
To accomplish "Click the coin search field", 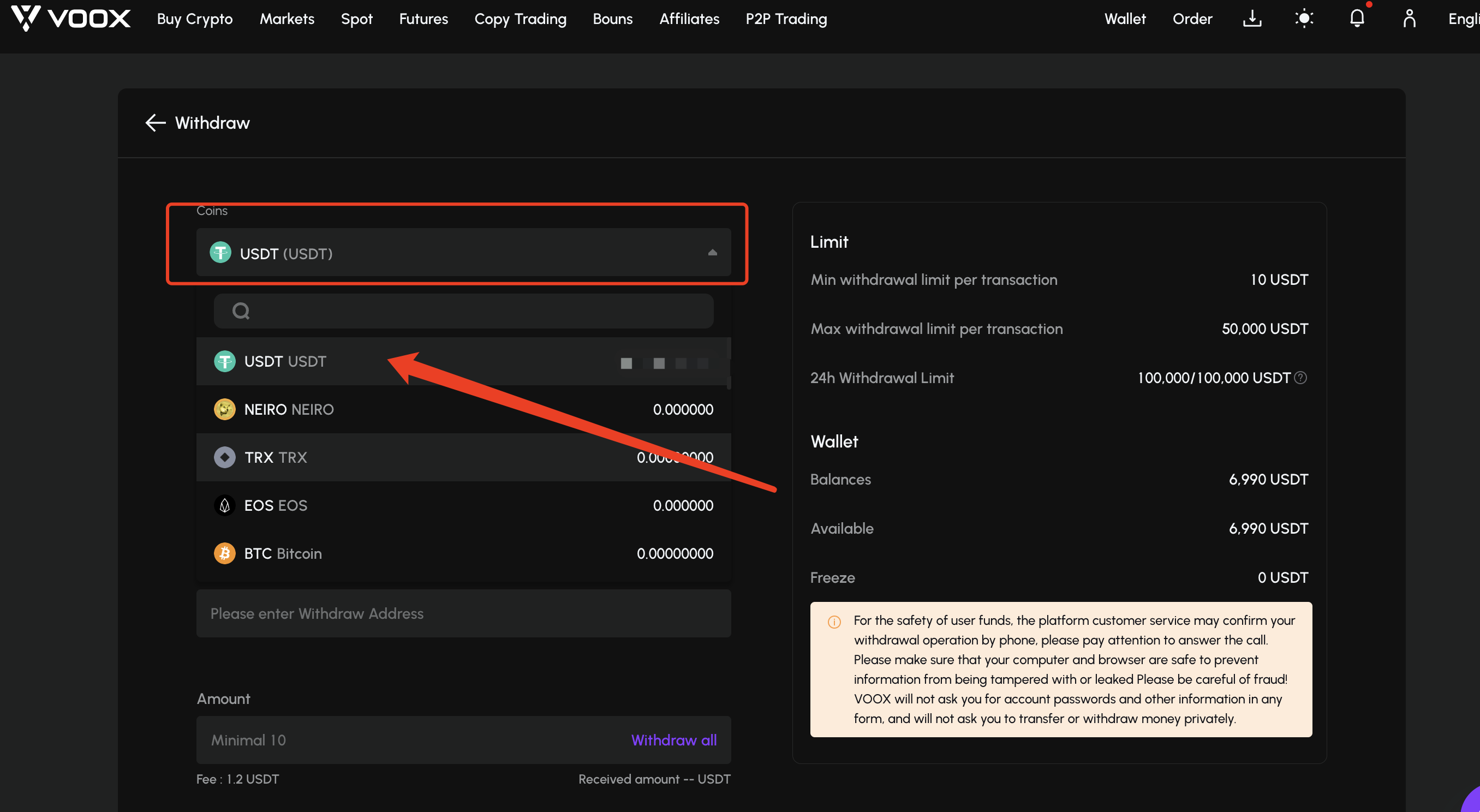I will (x=463, y=311).
